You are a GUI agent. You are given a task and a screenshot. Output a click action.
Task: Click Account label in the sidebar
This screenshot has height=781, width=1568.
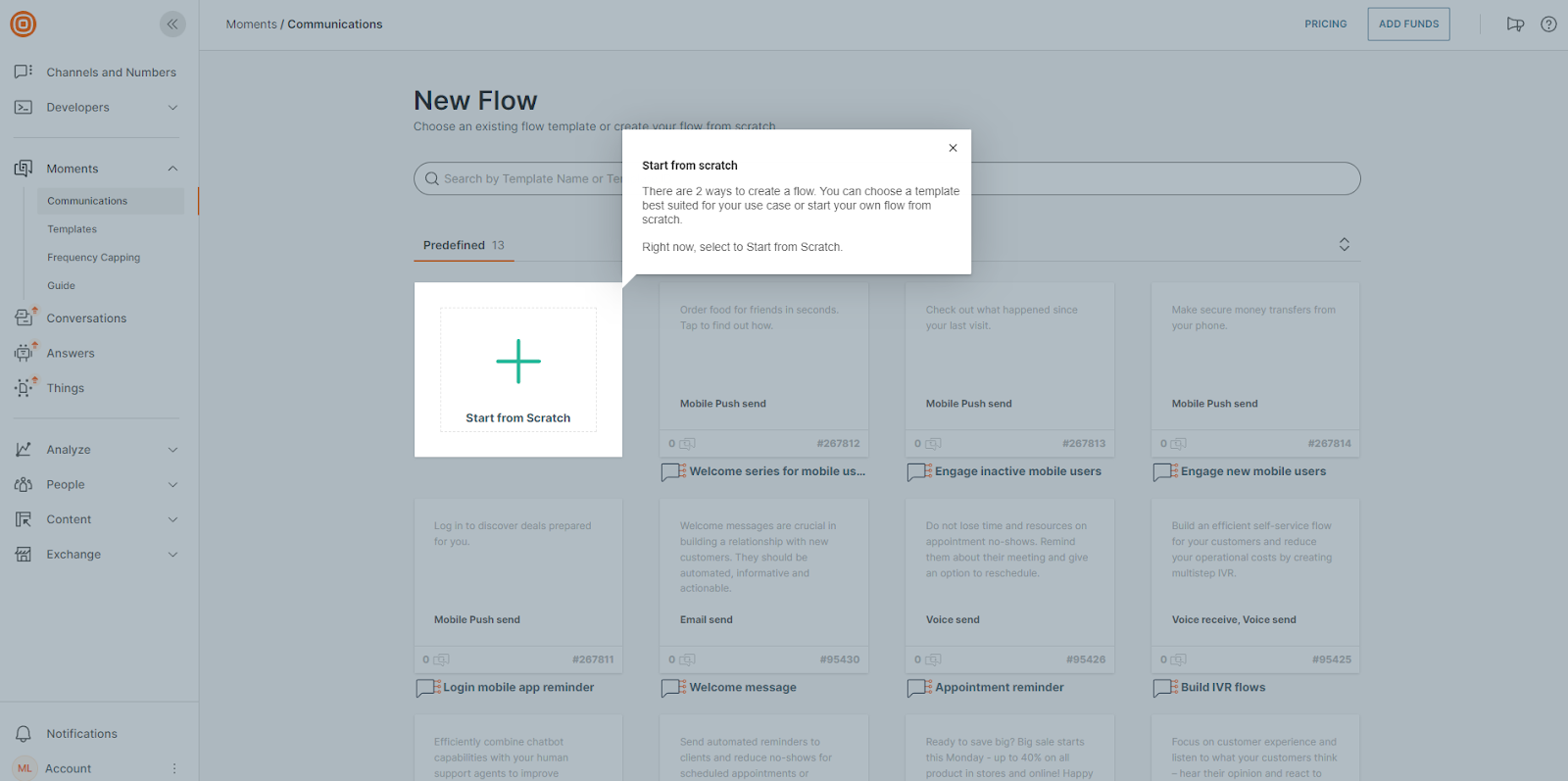(69, 769)
